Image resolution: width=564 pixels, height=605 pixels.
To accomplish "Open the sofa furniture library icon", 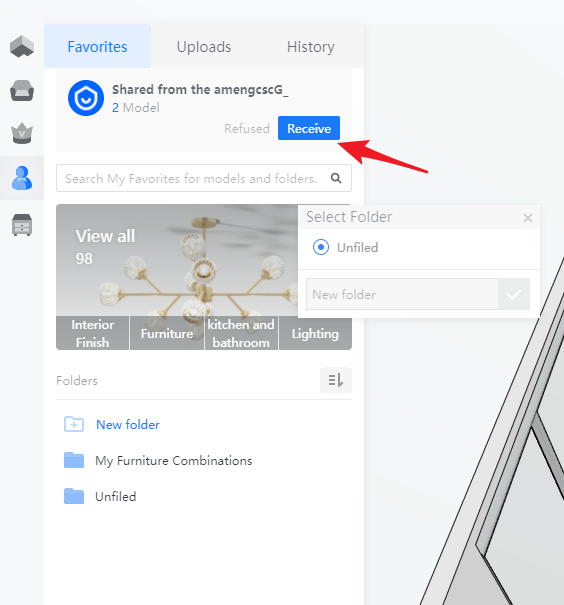I will tap(22, 91).
